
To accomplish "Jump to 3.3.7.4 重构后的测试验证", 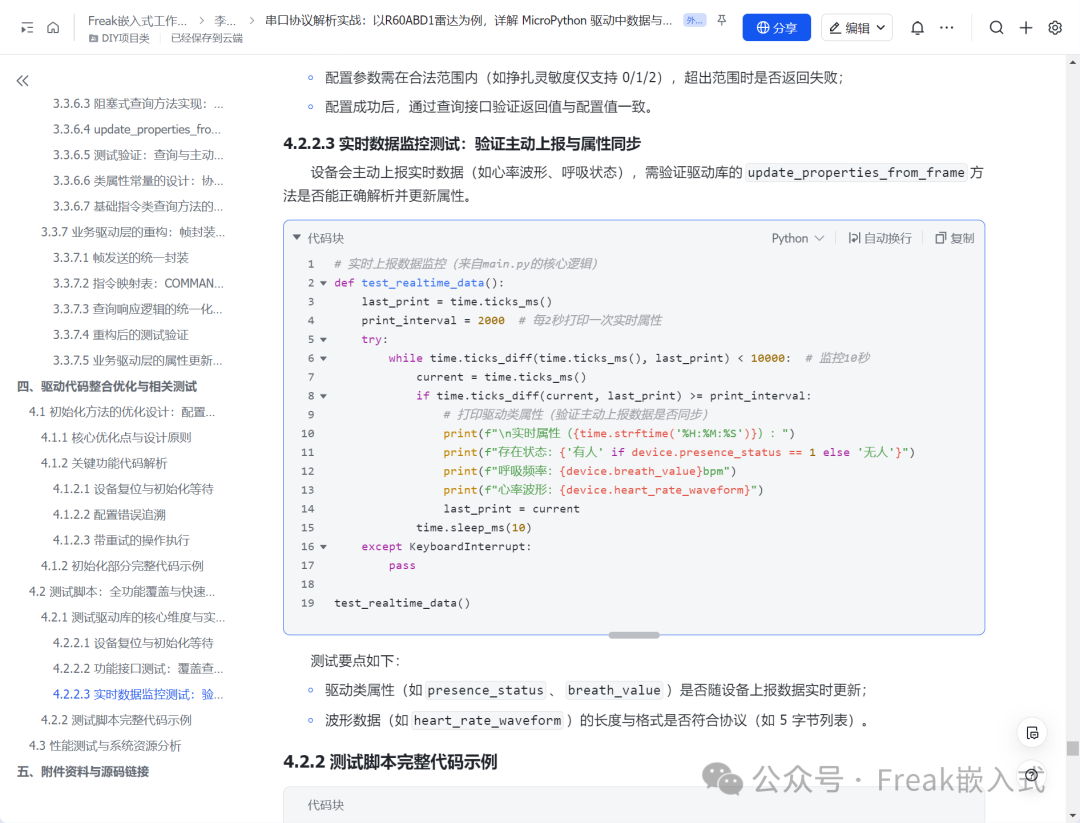I will (121, 335).
